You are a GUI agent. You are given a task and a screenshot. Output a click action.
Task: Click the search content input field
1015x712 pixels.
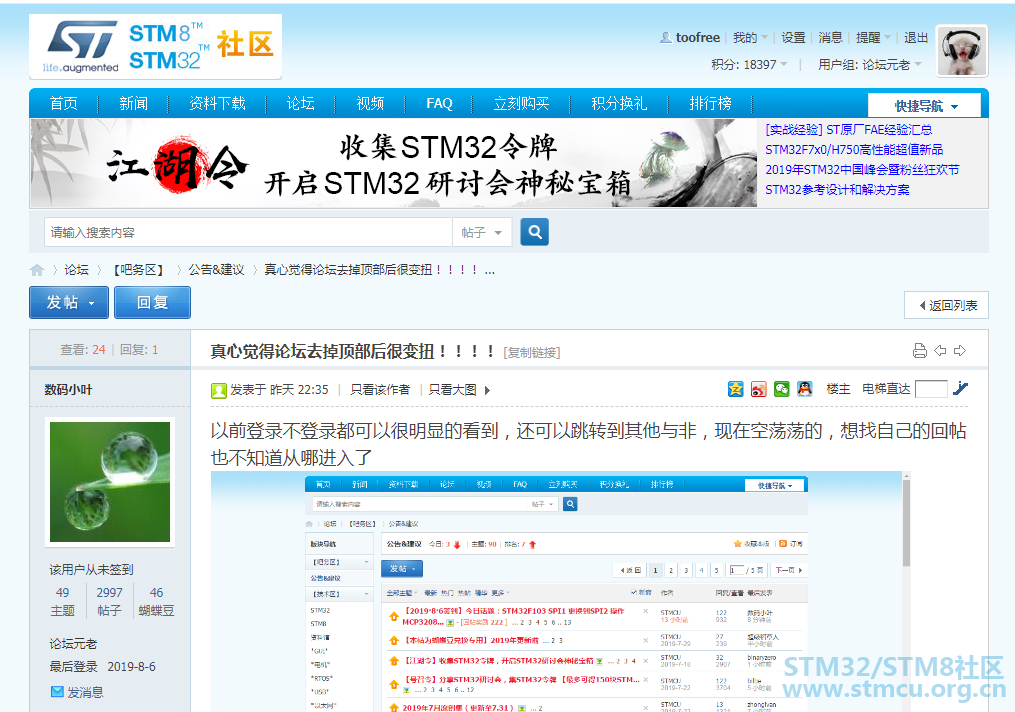pyautogui.click(x=249, y=232)
